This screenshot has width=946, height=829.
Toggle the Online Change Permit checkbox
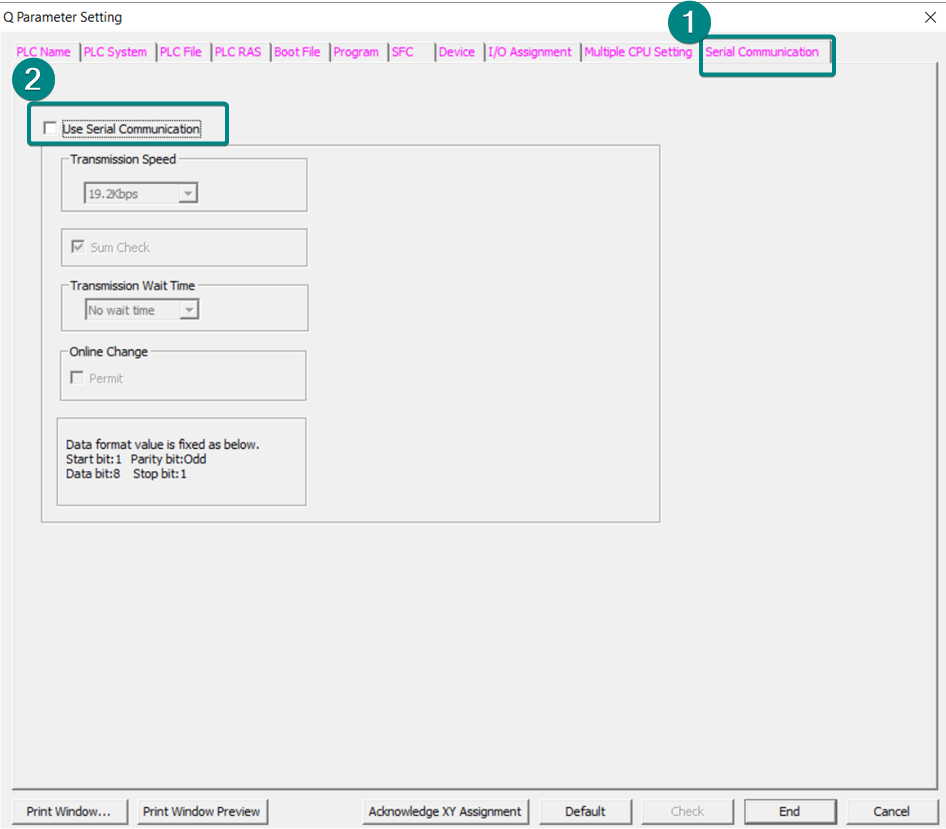(x=78, y=378)
